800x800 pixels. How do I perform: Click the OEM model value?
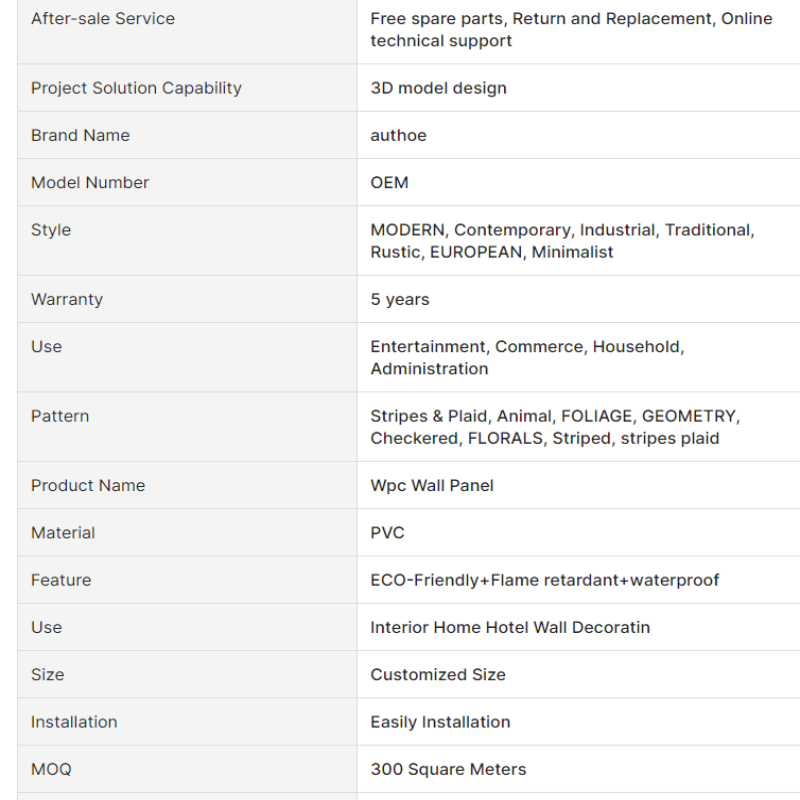tap(389, 182)
